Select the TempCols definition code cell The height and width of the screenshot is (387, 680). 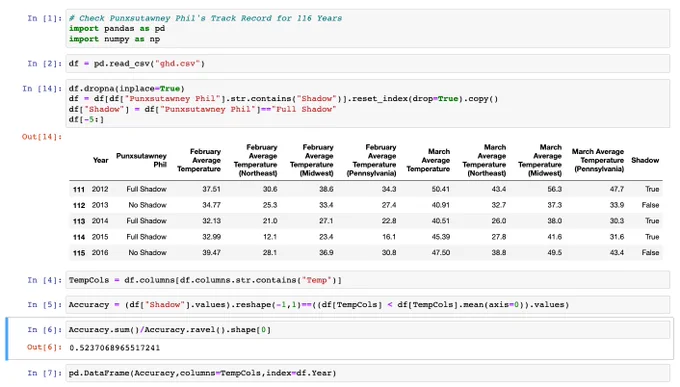(368, 280)
